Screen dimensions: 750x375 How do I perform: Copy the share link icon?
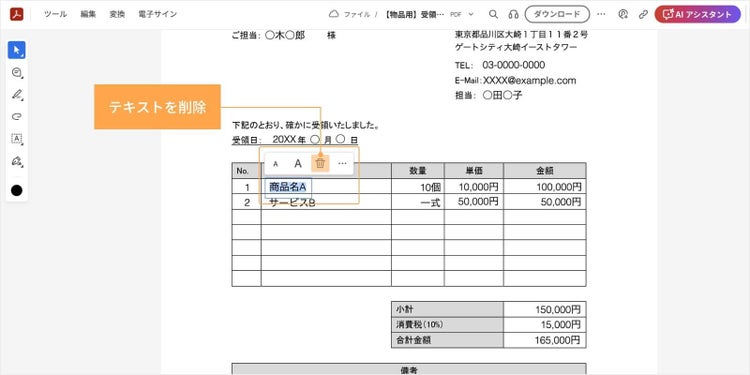(643, 14)
